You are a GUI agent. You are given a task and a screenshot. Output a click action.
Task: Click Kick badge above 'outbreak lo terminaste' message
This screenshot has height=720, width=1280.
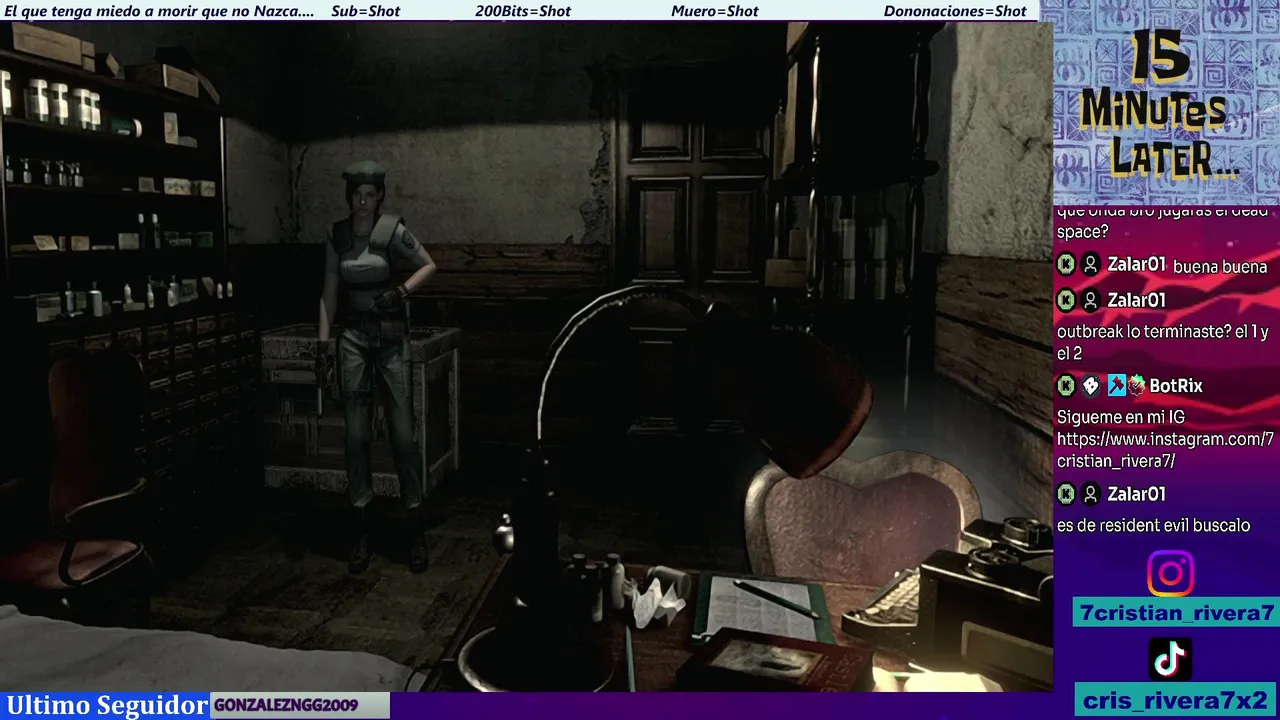tap(1066, 300)
